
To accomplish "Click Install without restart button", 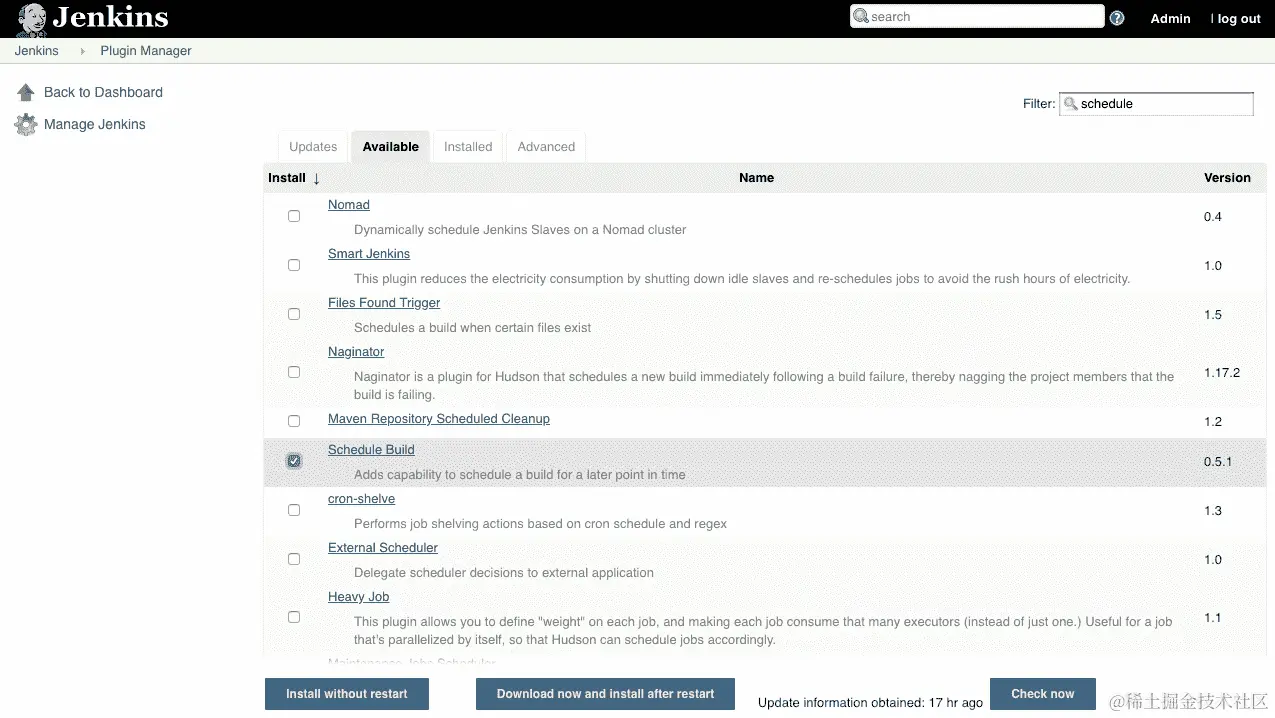I will [x=347, y=694].
